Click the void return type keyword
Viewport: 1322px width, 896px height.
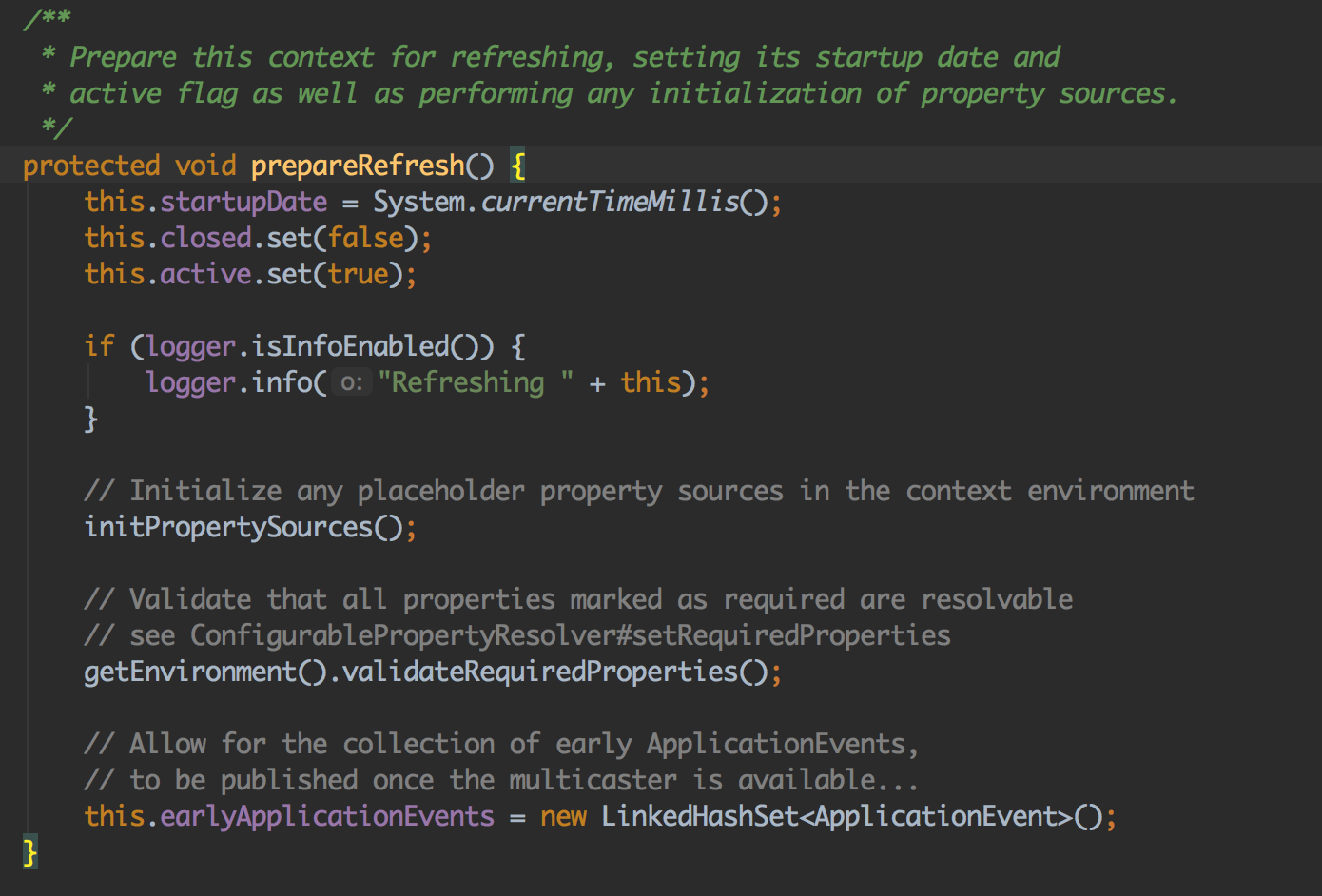[205, 166]
